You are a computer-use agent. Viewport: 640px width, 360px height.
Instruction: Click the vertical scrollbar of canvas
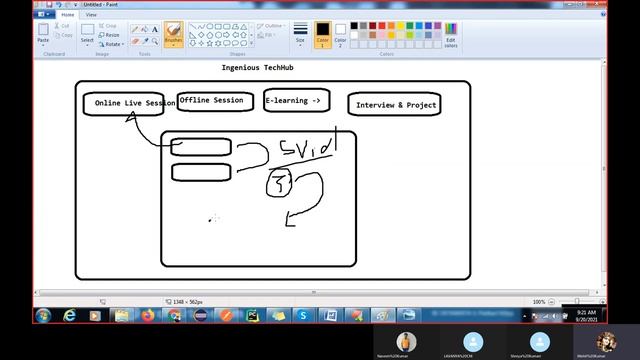point(604,169)
